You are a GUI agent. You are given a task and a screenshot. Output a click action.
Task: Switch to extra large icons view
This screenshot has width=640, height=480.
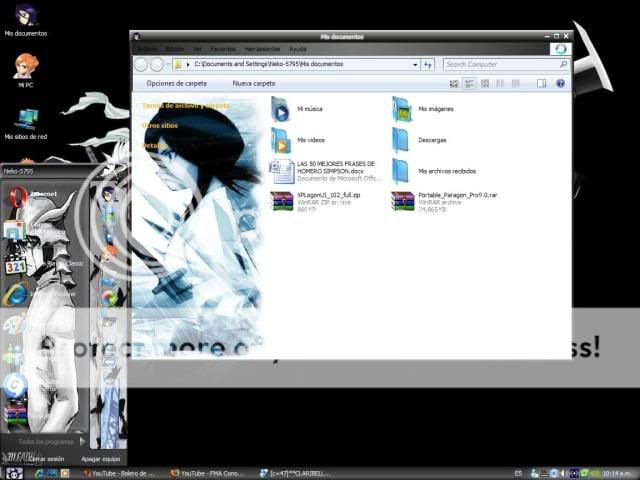coord(453,83)
